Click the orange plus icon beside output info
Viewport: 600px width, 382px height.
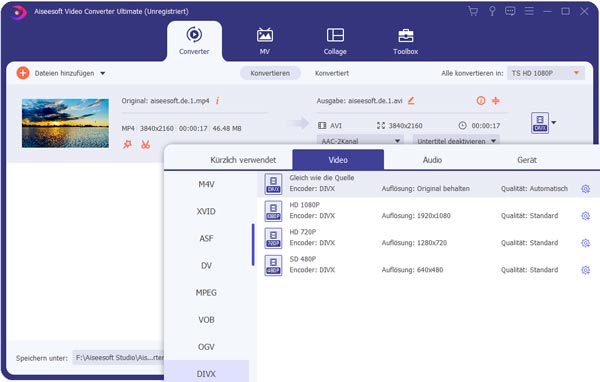tap(496, 101)
